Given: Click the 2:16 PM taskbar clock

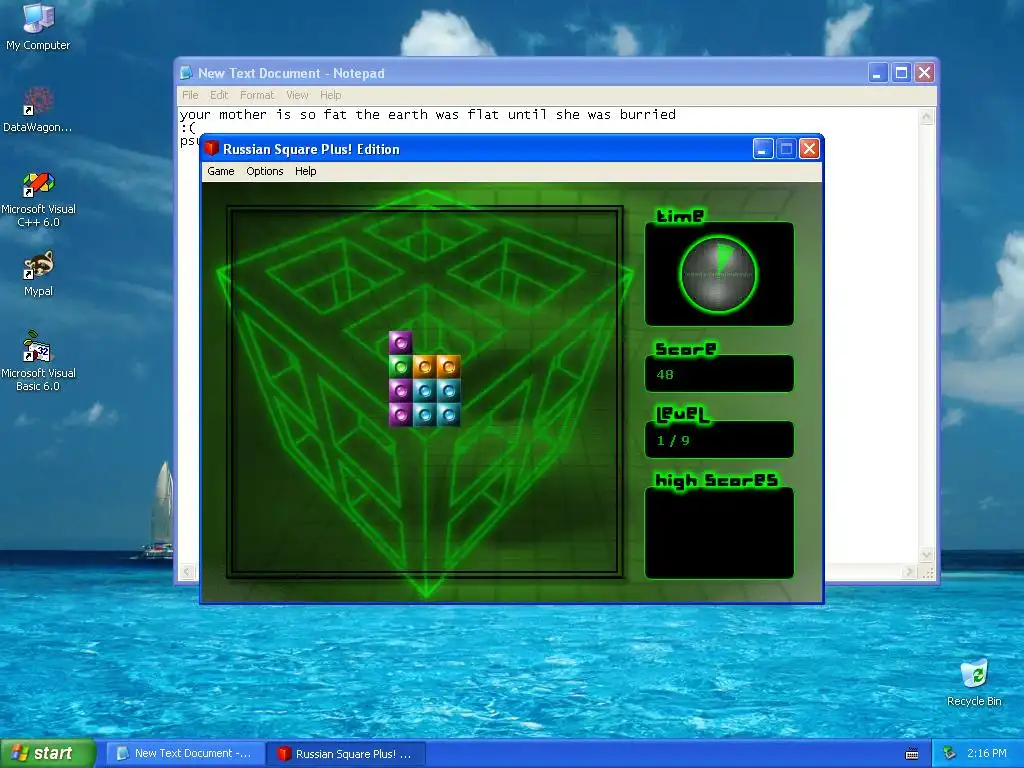Looking at the screenshot, I should [987, 754].
